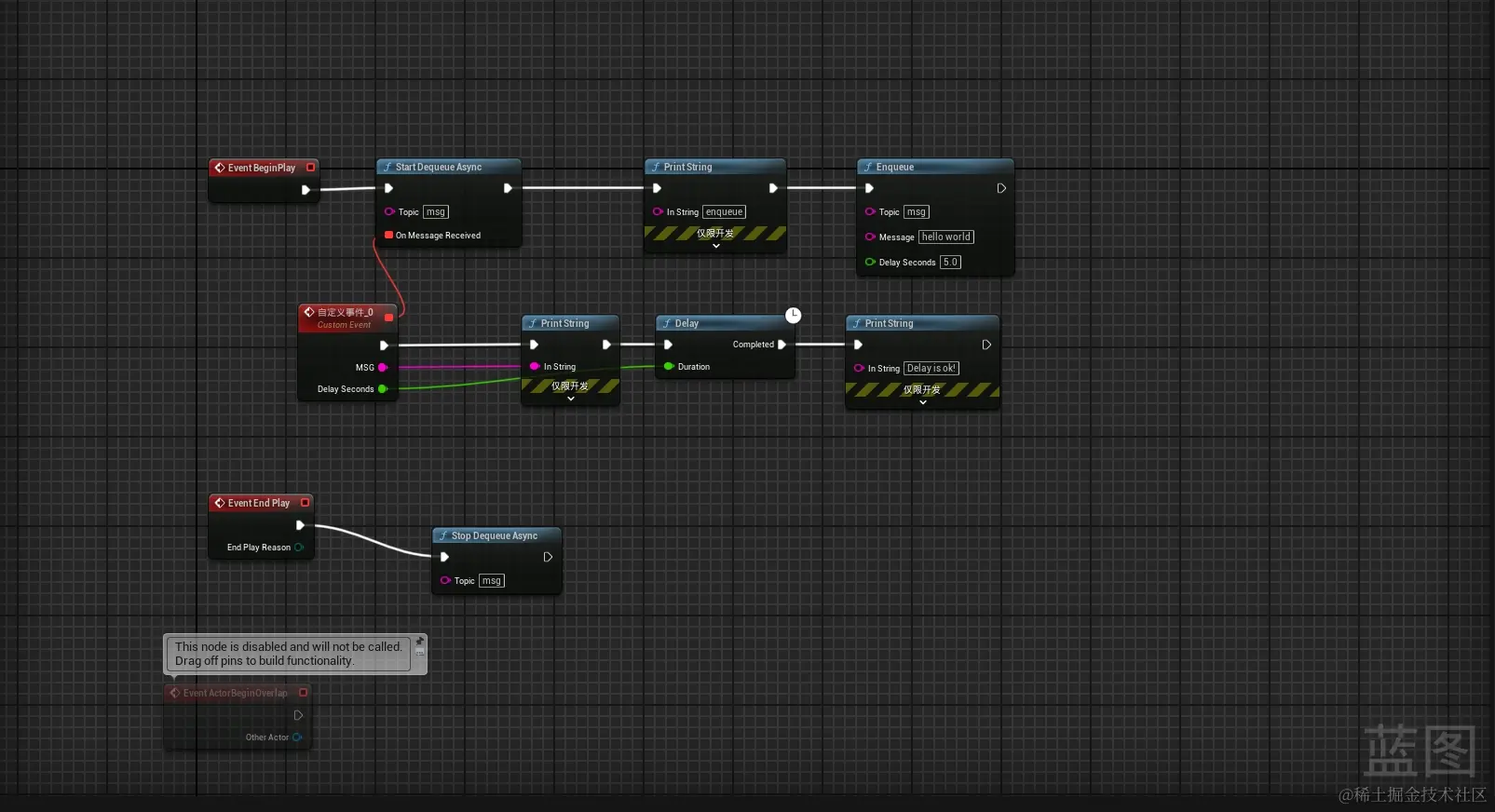This screenshot has height=812, width=1495.
Task: Click Topic pin on Enqueue node
Action: [x=870, y=211]
